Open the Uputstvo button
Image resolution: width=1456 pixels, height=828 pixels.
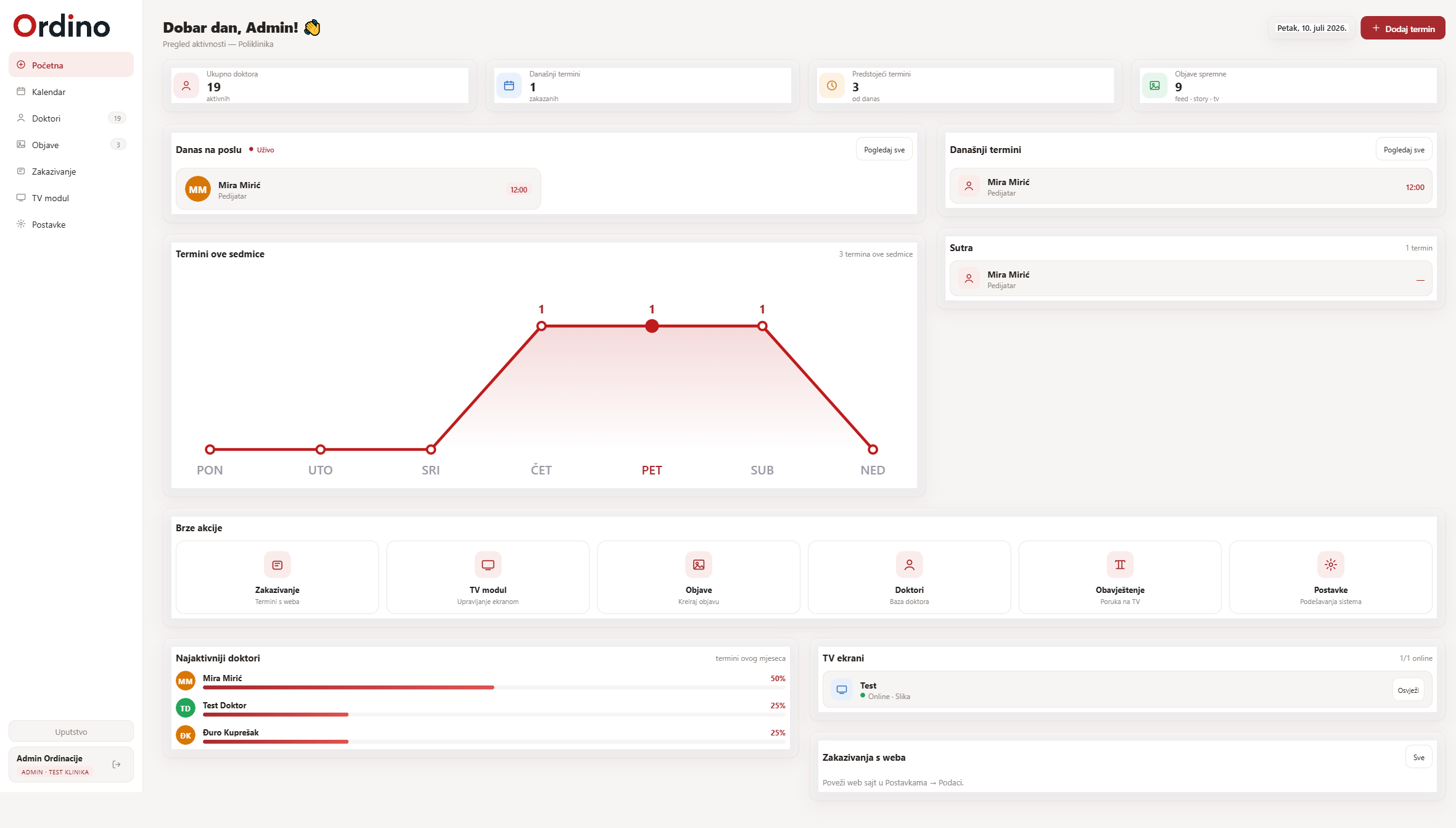[71, 732]
